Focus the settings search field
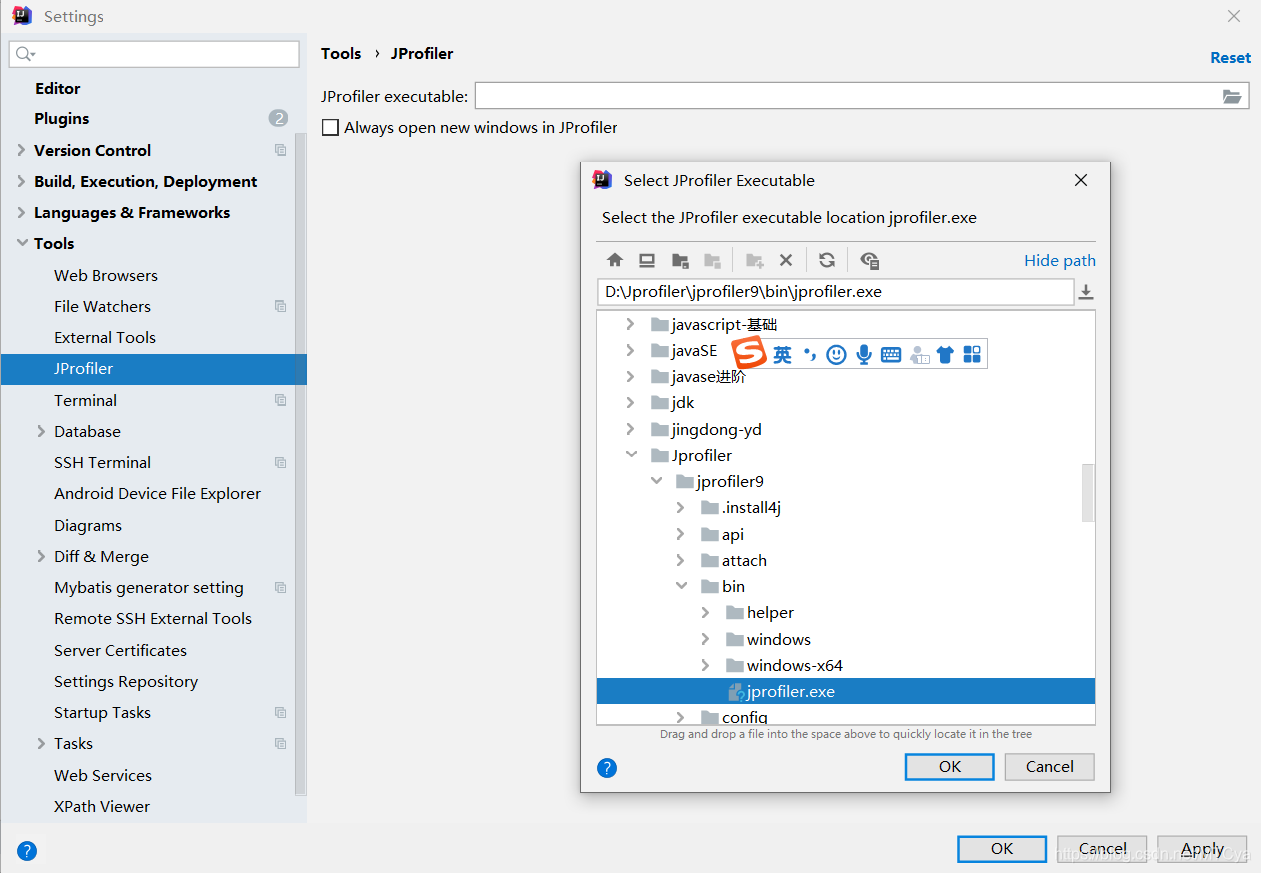Screen dimensions: 1261x873 tap(154, 54)
